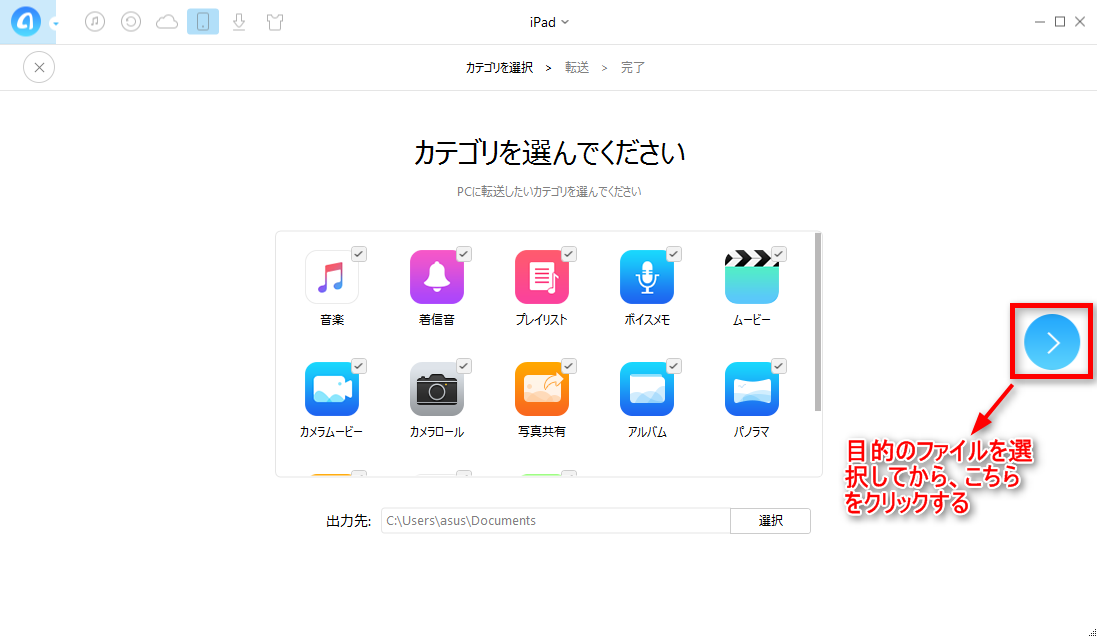Click the 選択 browse button
This screenshot has width=1097, height=638.
point(770,520)
